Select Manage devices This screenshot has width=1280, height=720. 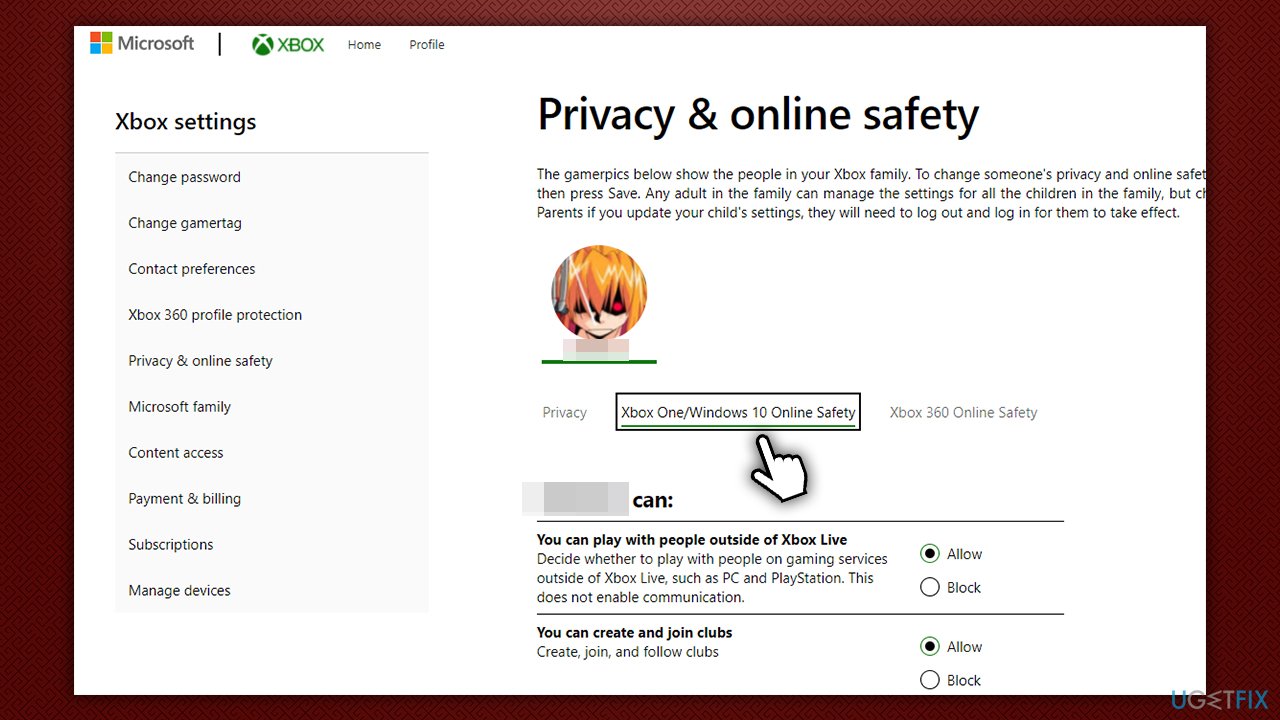[x=179, y=590]
